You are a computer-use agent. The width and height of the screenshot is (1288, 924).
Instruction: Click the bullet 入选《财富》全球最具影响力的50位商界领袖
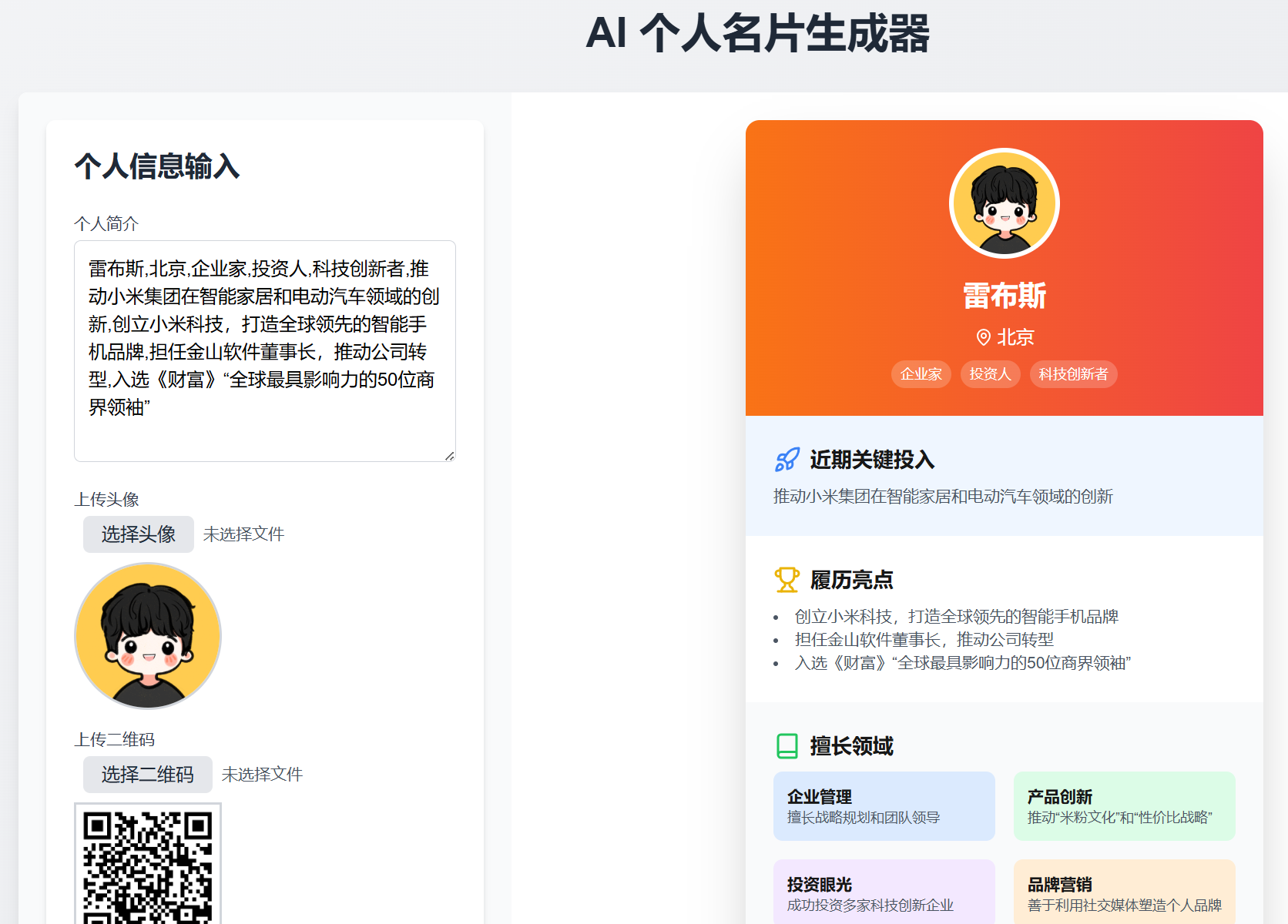pyautogui.click(x=963, y=663)
